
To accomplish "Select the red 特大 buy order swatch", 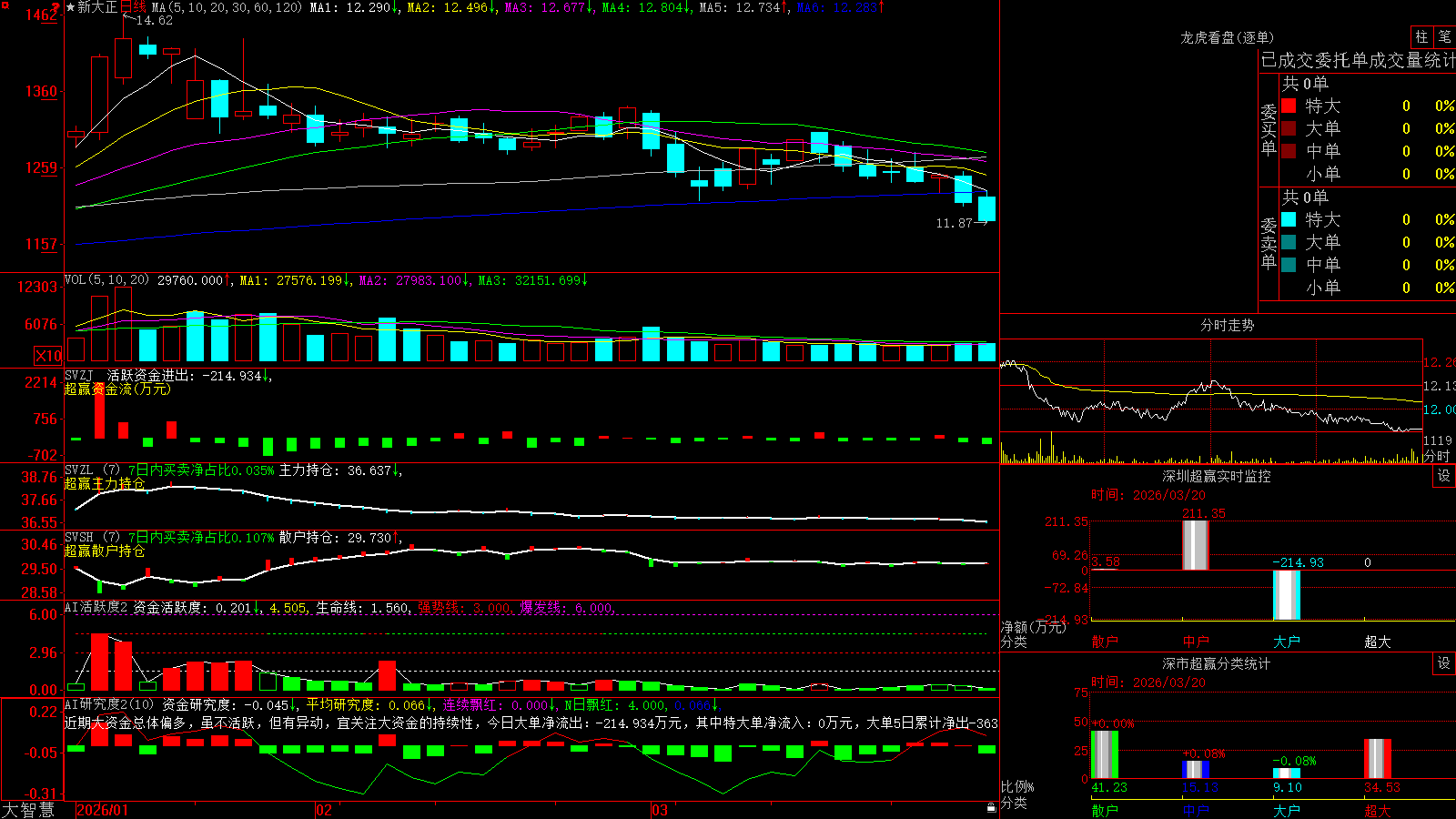I will click(x=1289, y=106).
